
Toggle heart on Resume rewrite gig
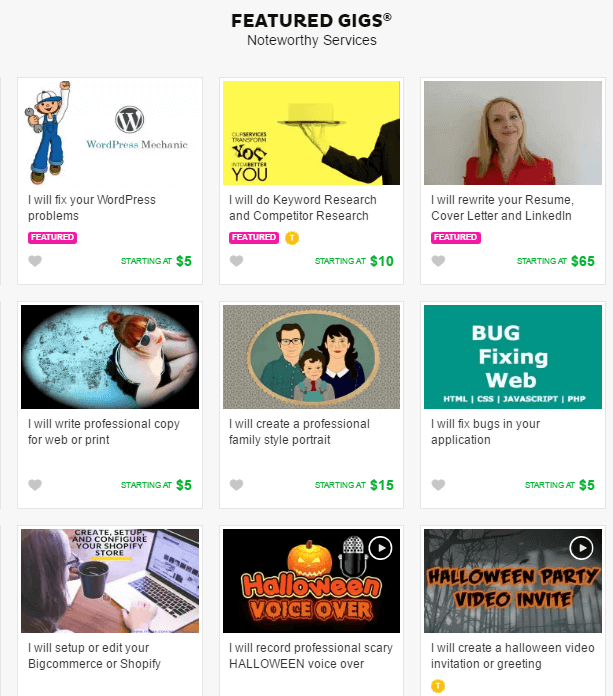pyautogui.click(x=438, y=261)
